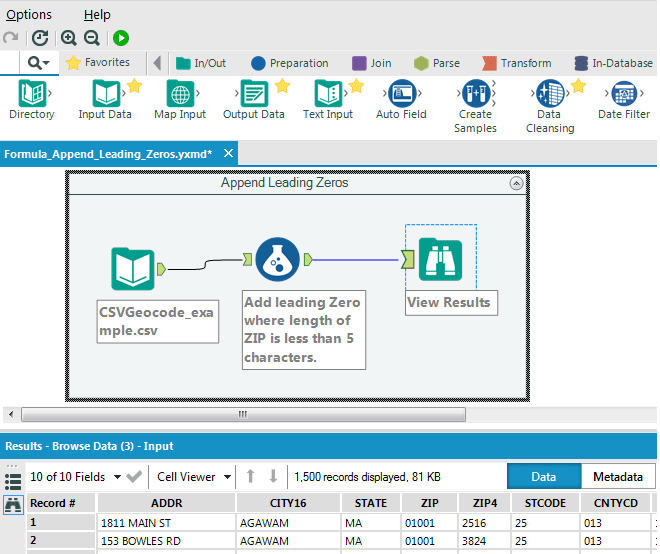Collapse the Append Leading Zeros container
The width and height of the screenshot is (660, 554).
516,184
